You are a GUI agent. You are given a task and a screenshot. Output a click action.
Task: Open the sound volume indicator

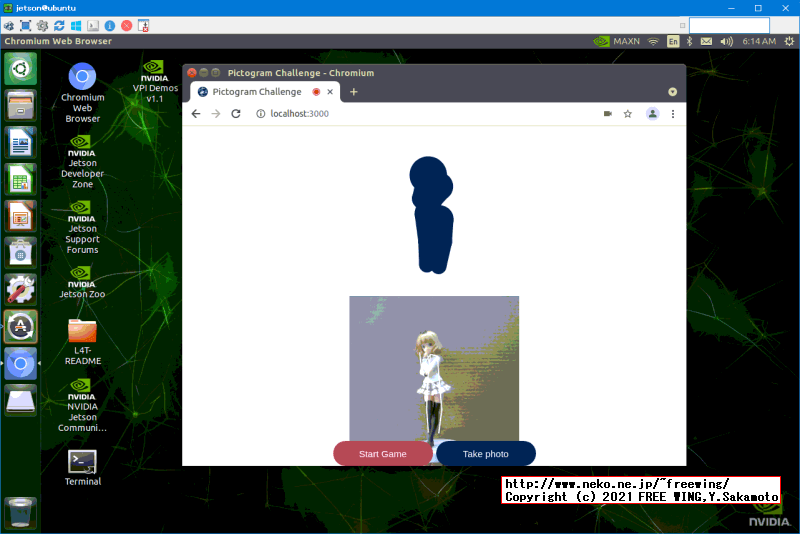[726, 41]
